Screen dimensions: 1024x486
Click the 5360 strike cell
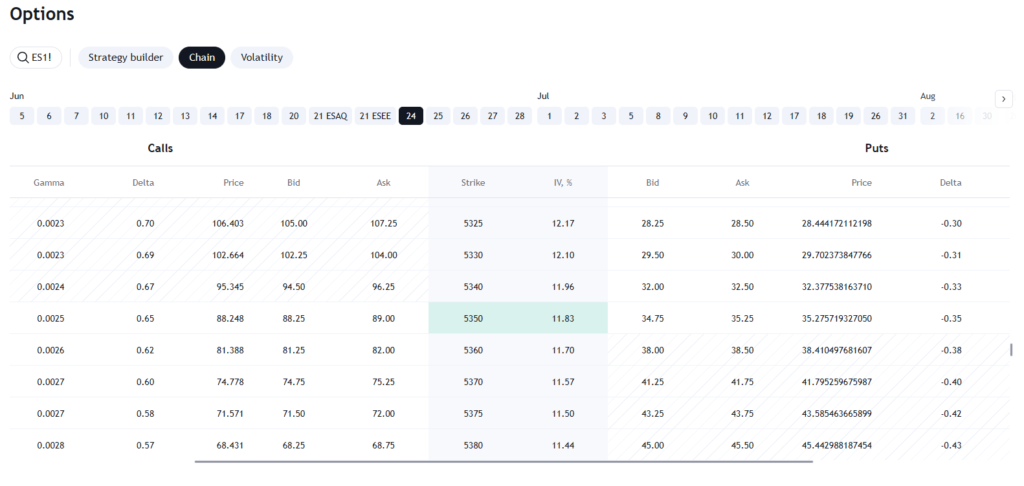point(473,350)
